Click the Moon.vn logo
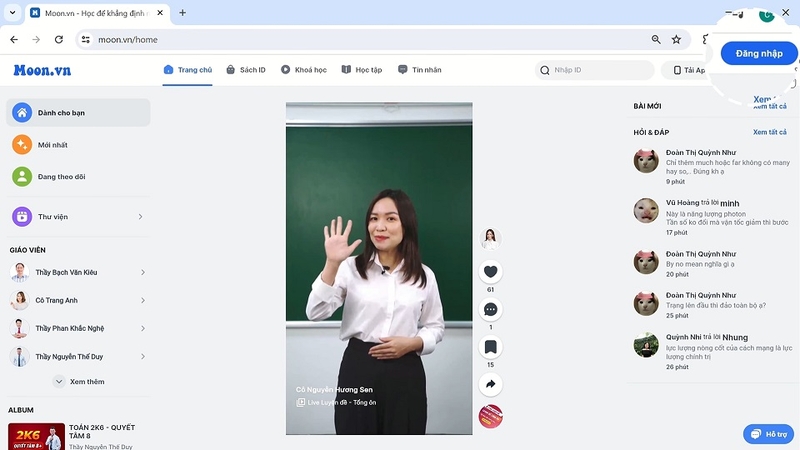The image size is (800, 450). (42, 70)
